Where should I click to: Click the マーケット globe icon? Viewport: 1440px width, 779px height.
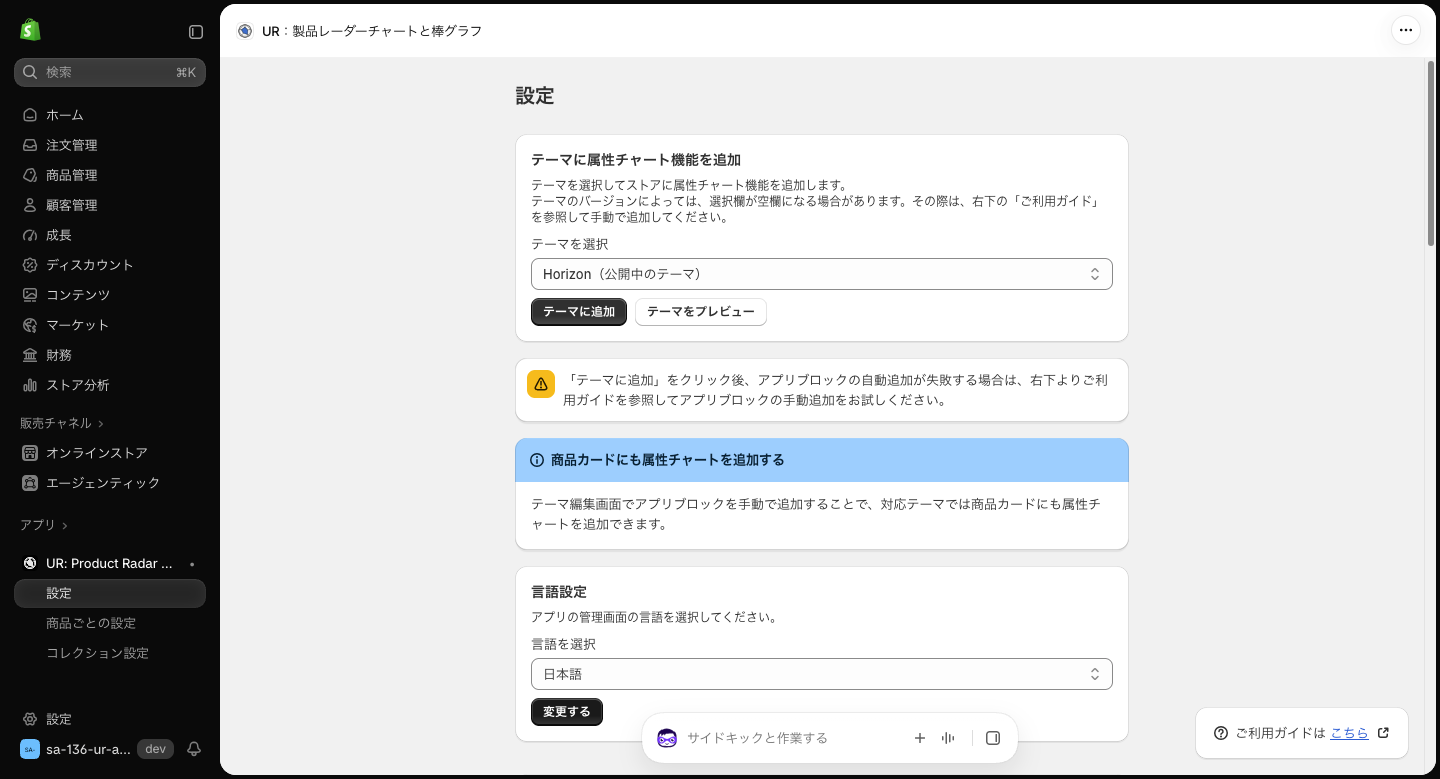click(x=30, y=325)
